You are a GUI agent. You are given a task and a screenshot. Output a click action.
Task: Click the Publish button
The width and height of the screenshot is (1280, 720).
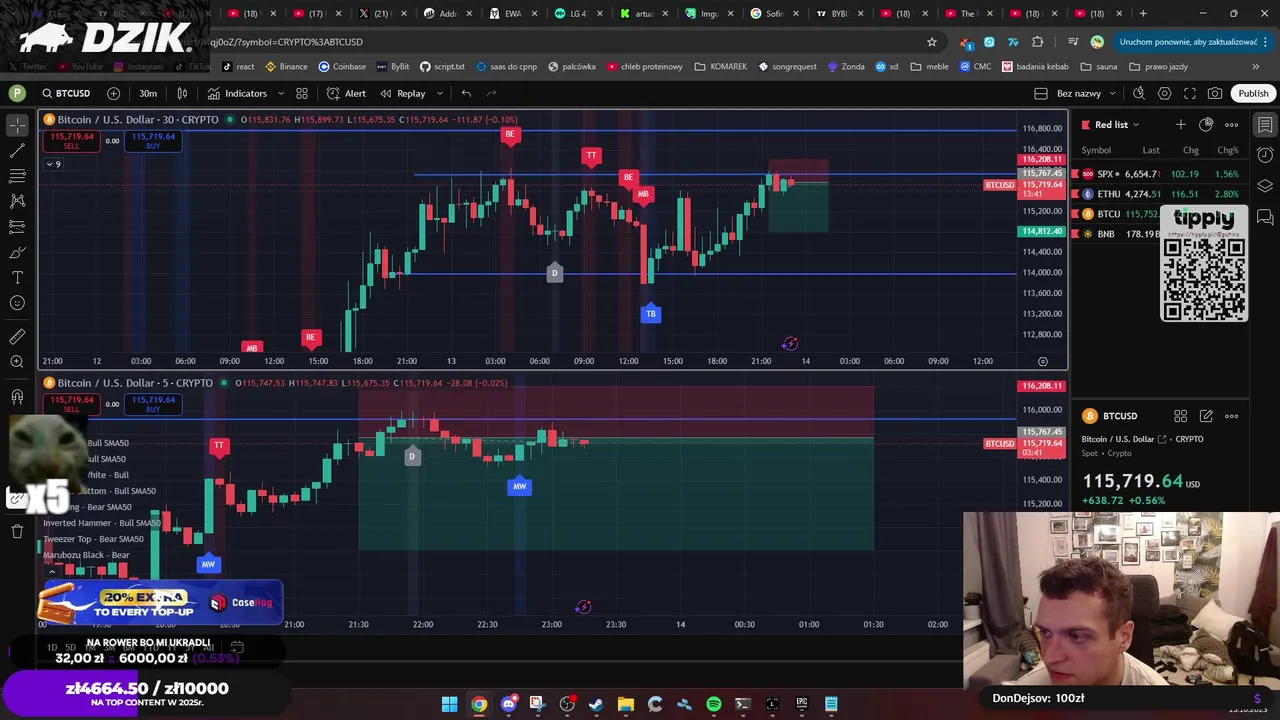click(1253, 93)
